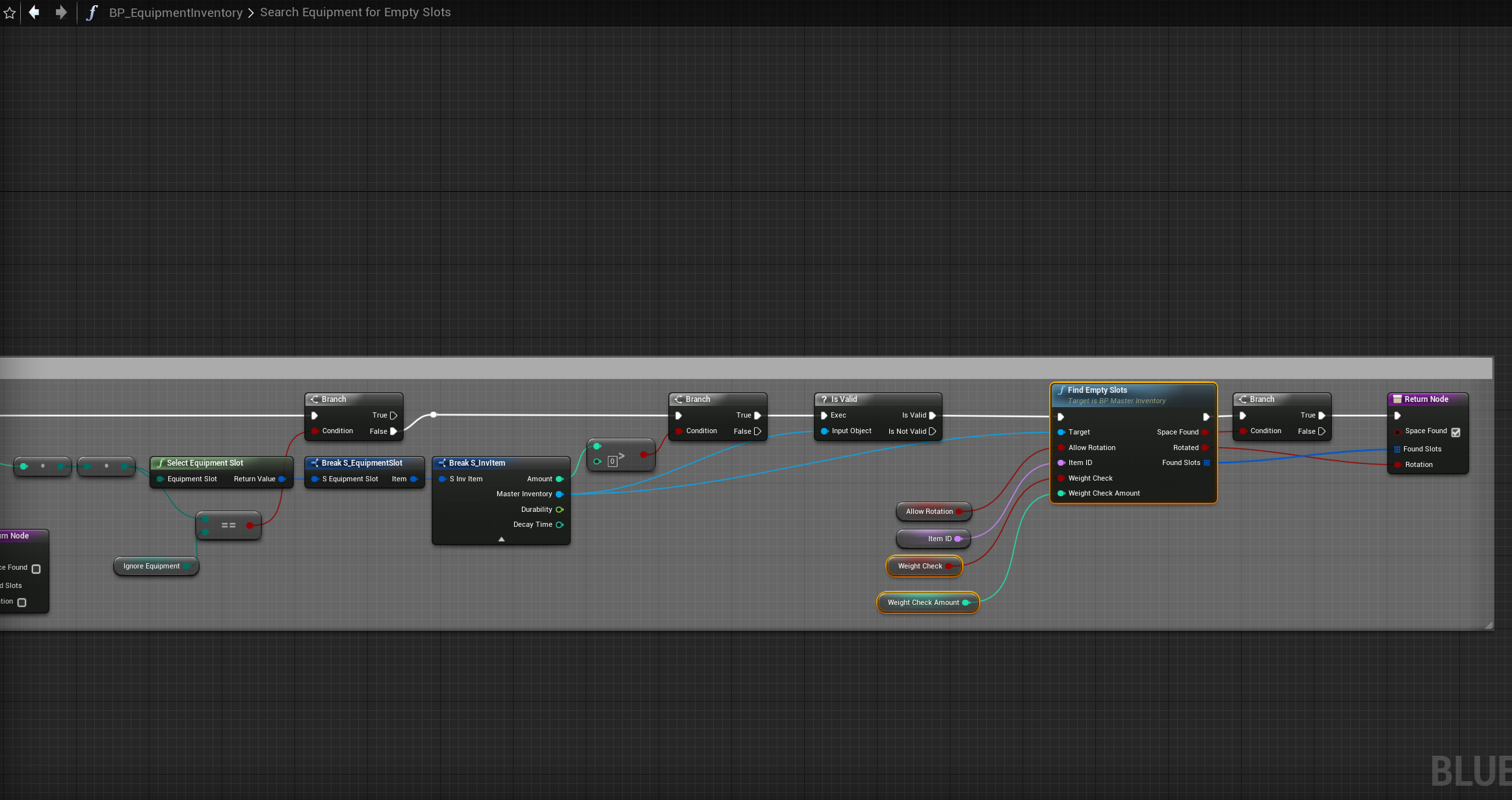Click the favorite star icon in breadcrumb bar
1512x800 pixels.
click(x=9, y=13)
